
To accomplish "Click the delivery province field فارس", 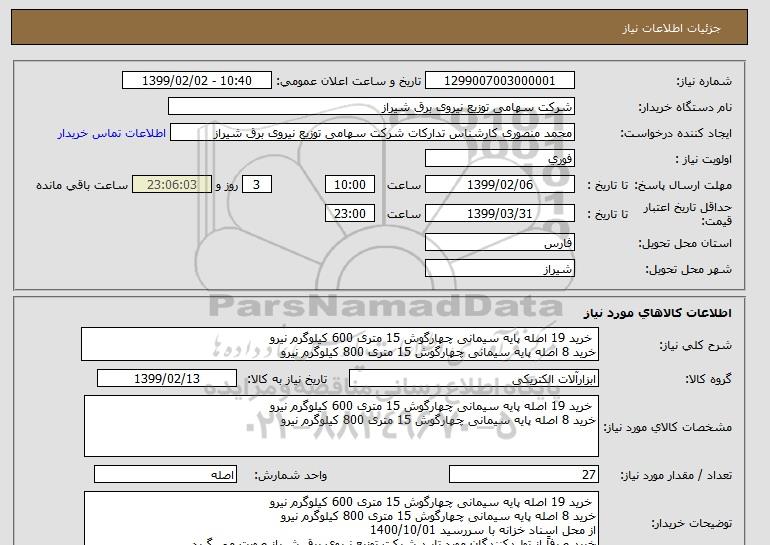I will pyautogui.click(x=499, y=243).
